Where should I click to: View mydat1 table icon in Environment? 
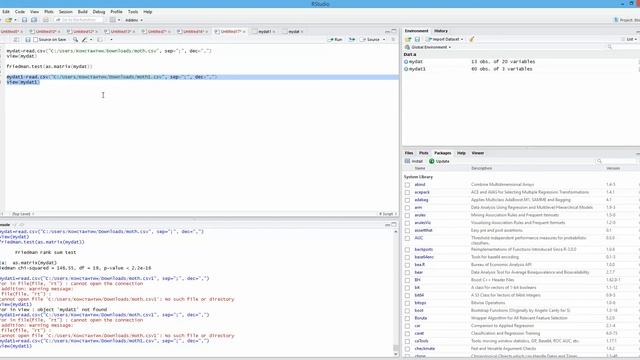638,69
